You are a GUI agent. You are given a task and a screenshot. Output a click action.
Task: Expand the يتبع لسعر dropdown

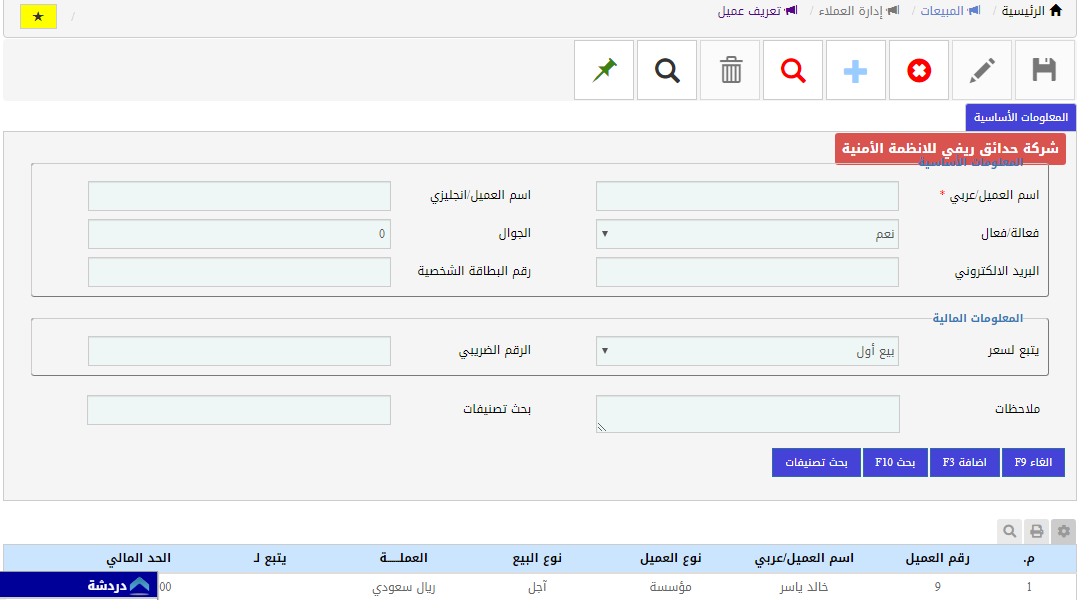click(x=747, y=351)
